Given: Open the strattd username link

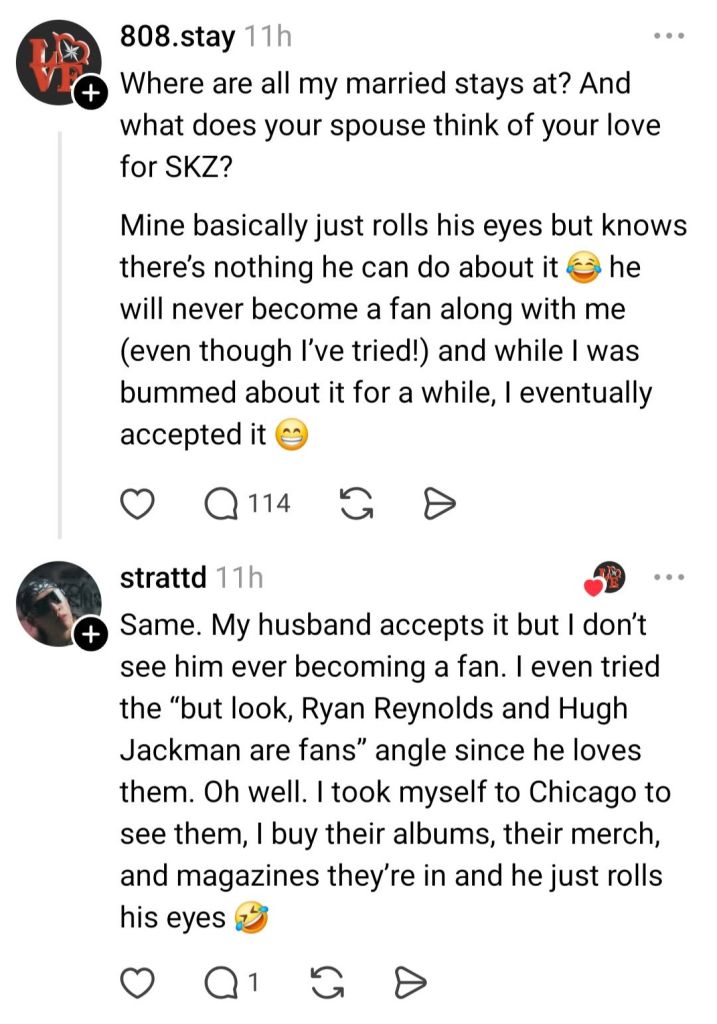Looking at the screenshot, I should [163, 577].
